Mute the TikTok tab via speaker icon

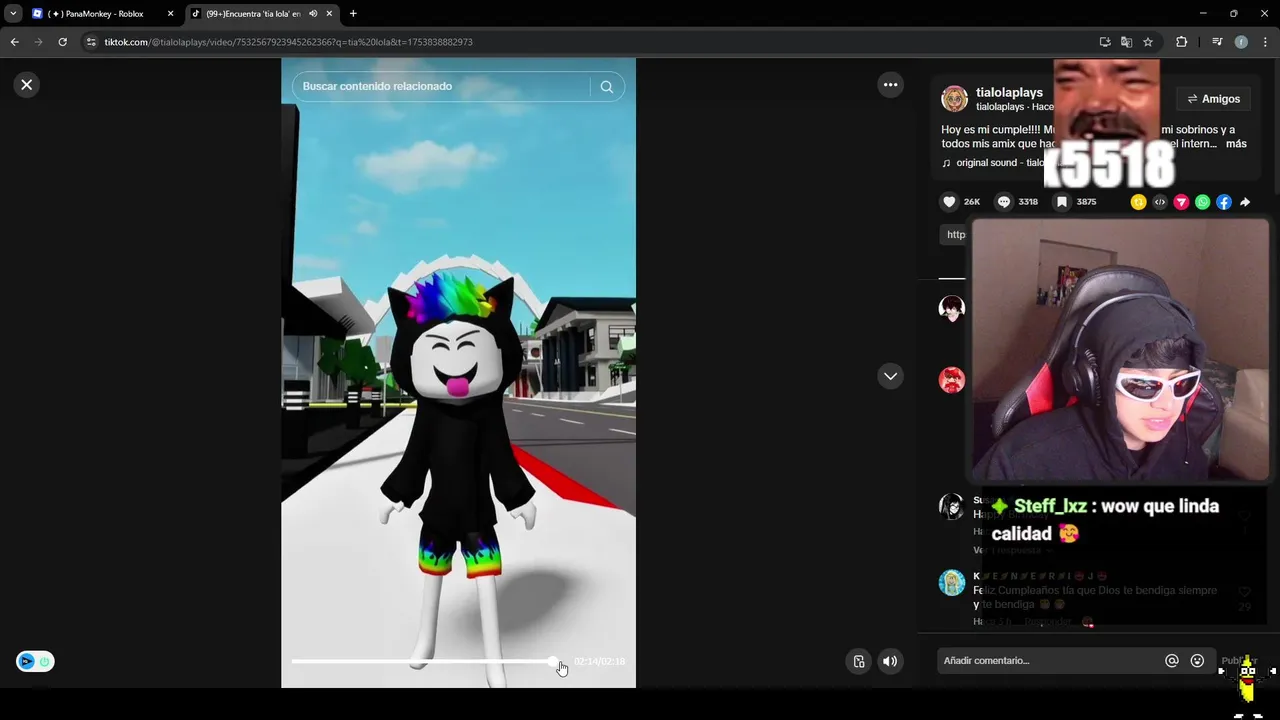coord(313,14)
